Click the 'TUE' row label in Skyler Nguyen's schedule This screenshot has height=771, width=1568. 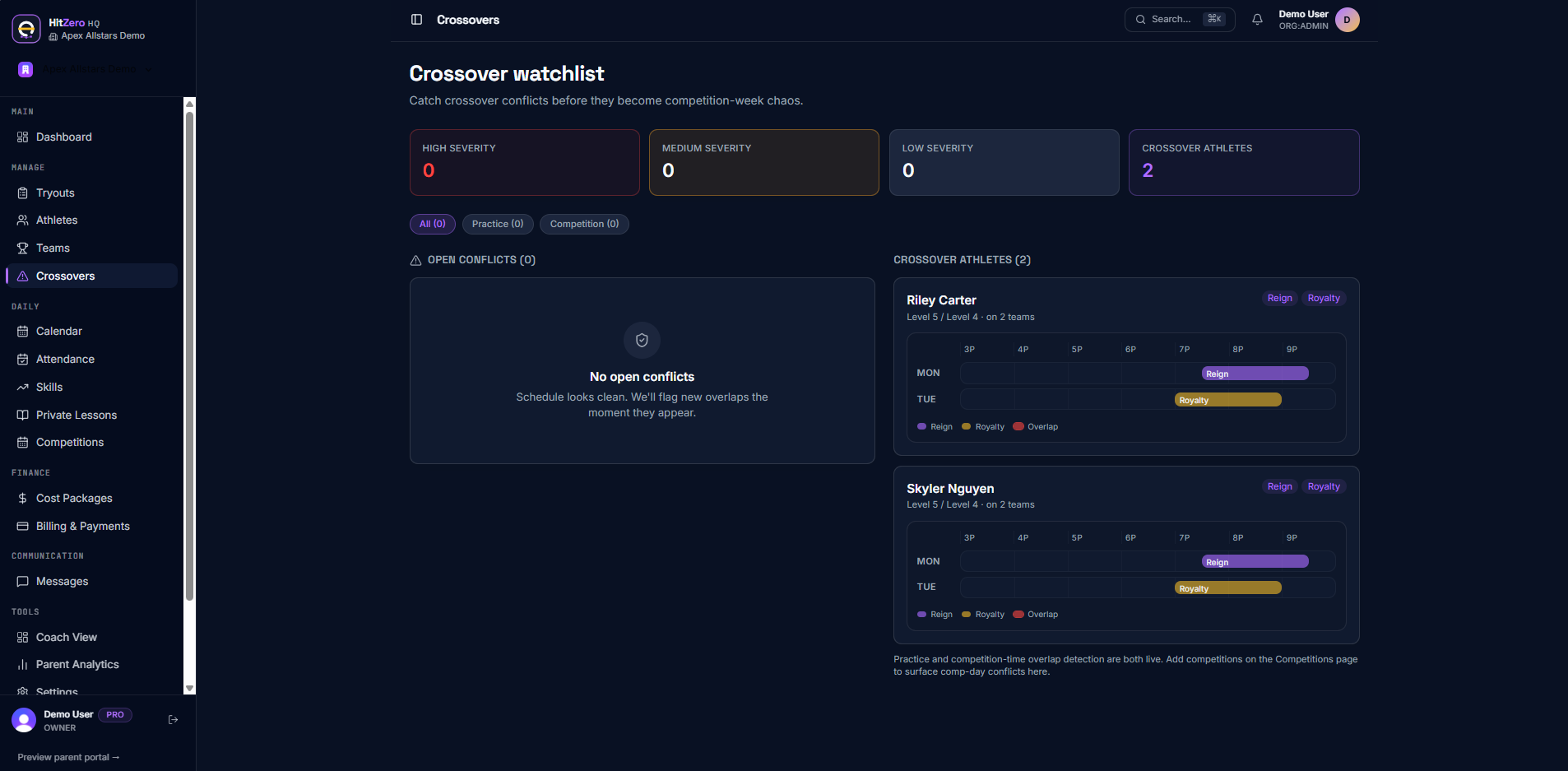coord(926,588)
